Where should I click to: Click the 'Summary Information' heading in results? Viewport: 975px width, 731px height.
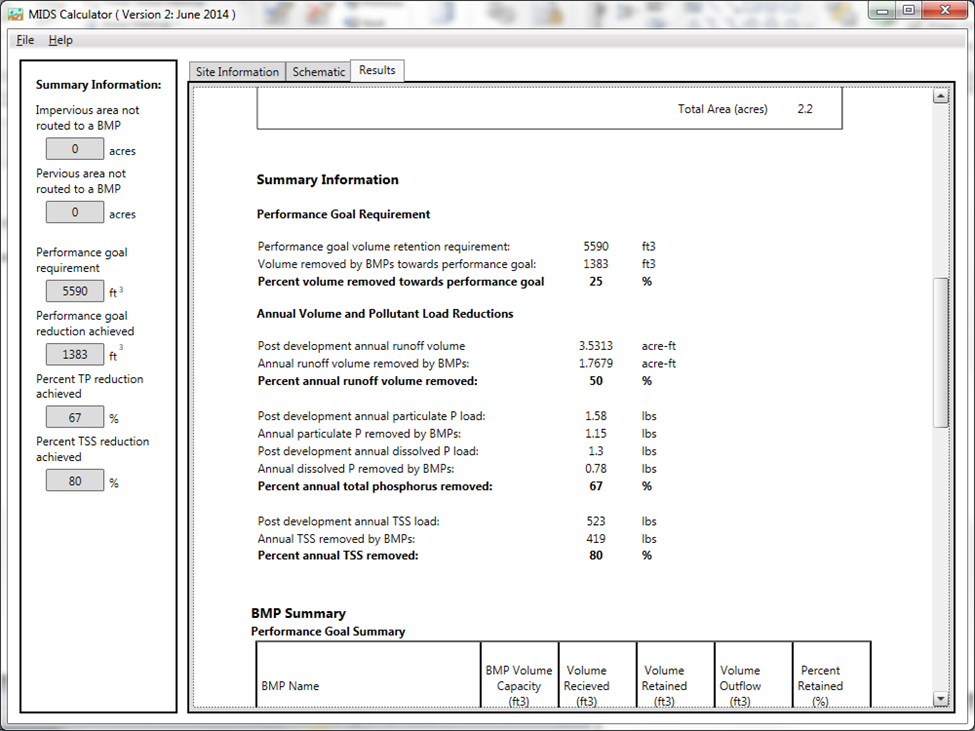click(328, 180)
